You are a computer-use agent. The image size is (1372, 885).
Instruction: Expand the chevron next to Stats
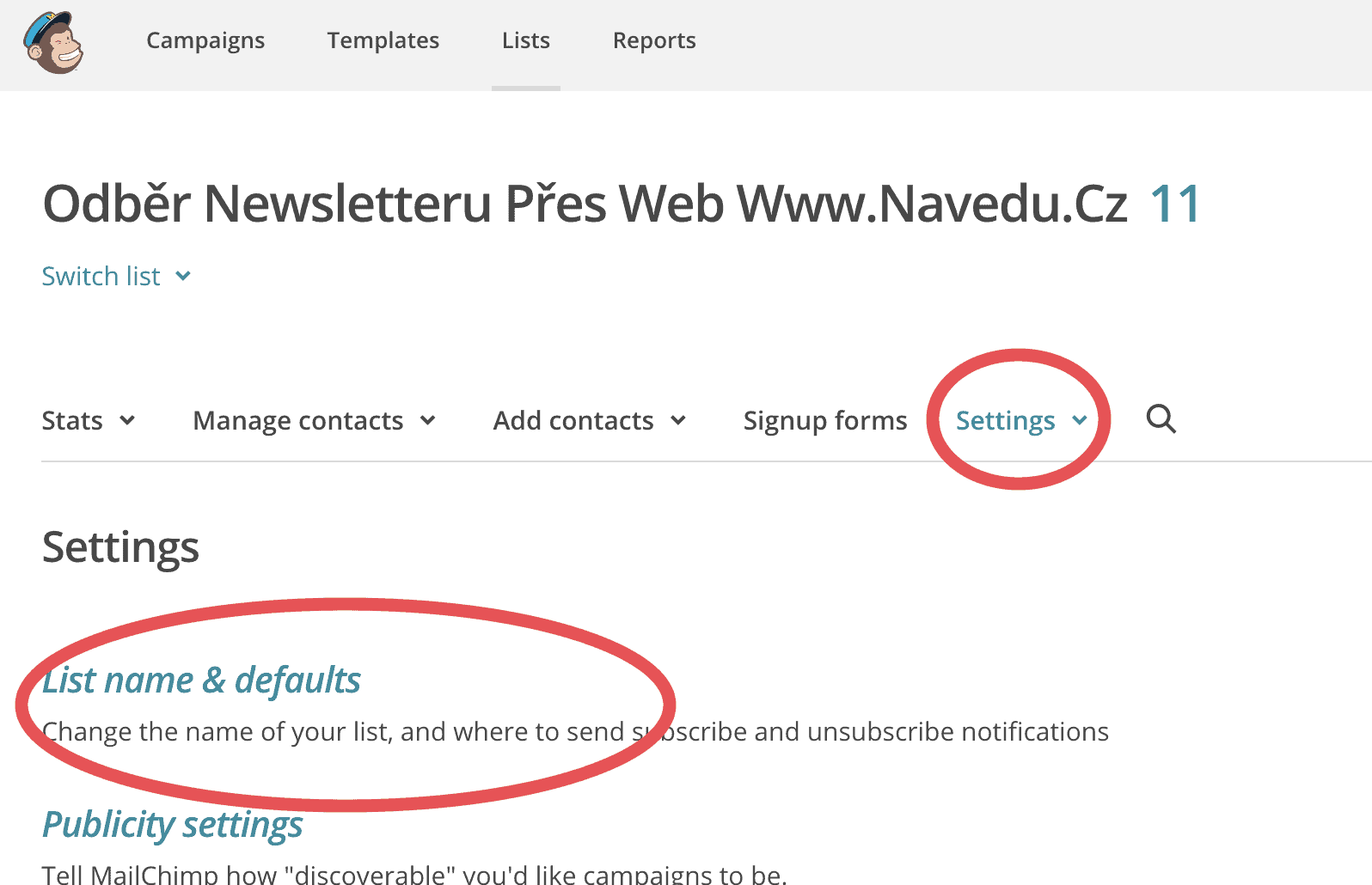pyautogui.click(x=127, y=420)
